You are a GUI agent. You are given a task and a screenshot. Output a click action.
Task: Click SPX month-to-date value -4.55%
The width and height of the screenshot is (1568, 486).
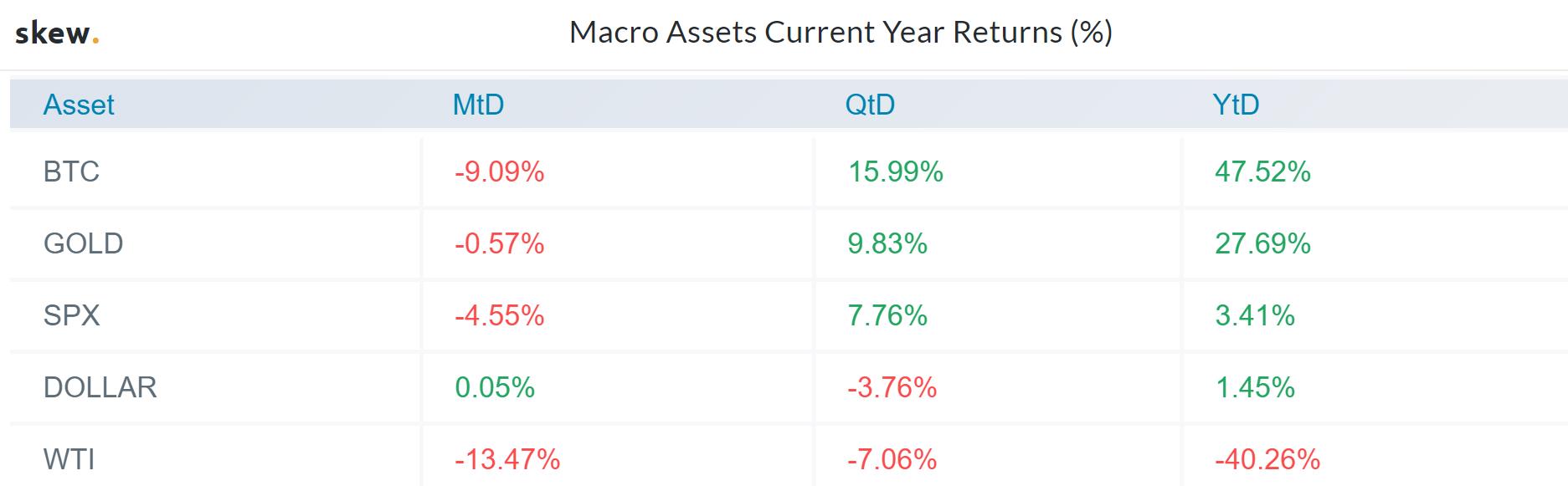coord(499,316)
